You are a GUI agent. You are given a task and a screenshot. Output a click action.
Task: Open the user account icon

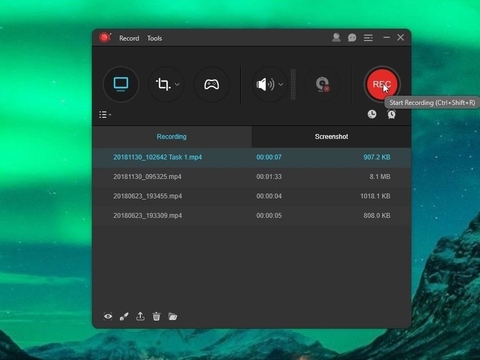(336, 37)
